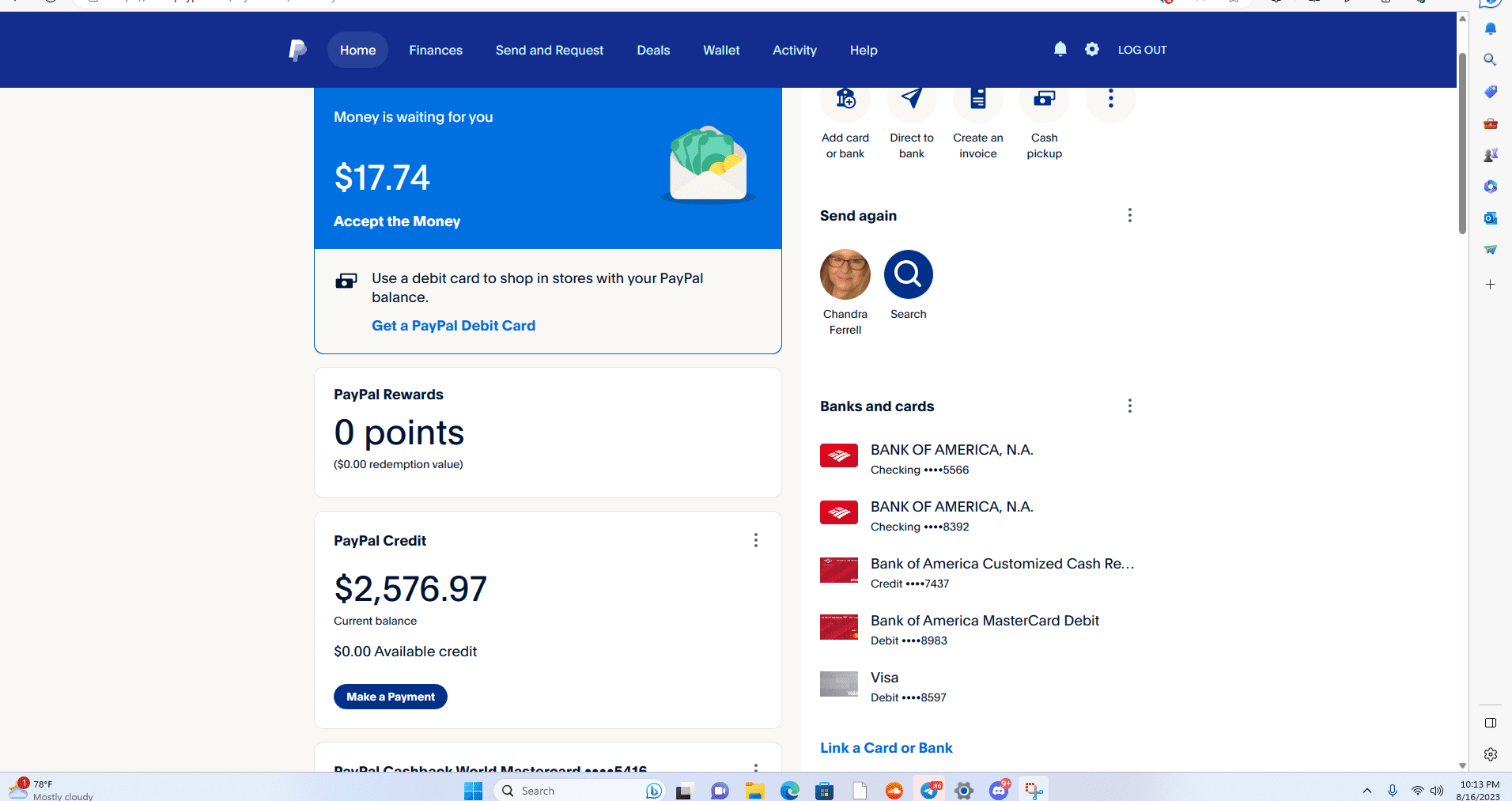Screen dimensions: 1512x801
Task: Open PayPal notifications bell
Action: coord(1060,49)
